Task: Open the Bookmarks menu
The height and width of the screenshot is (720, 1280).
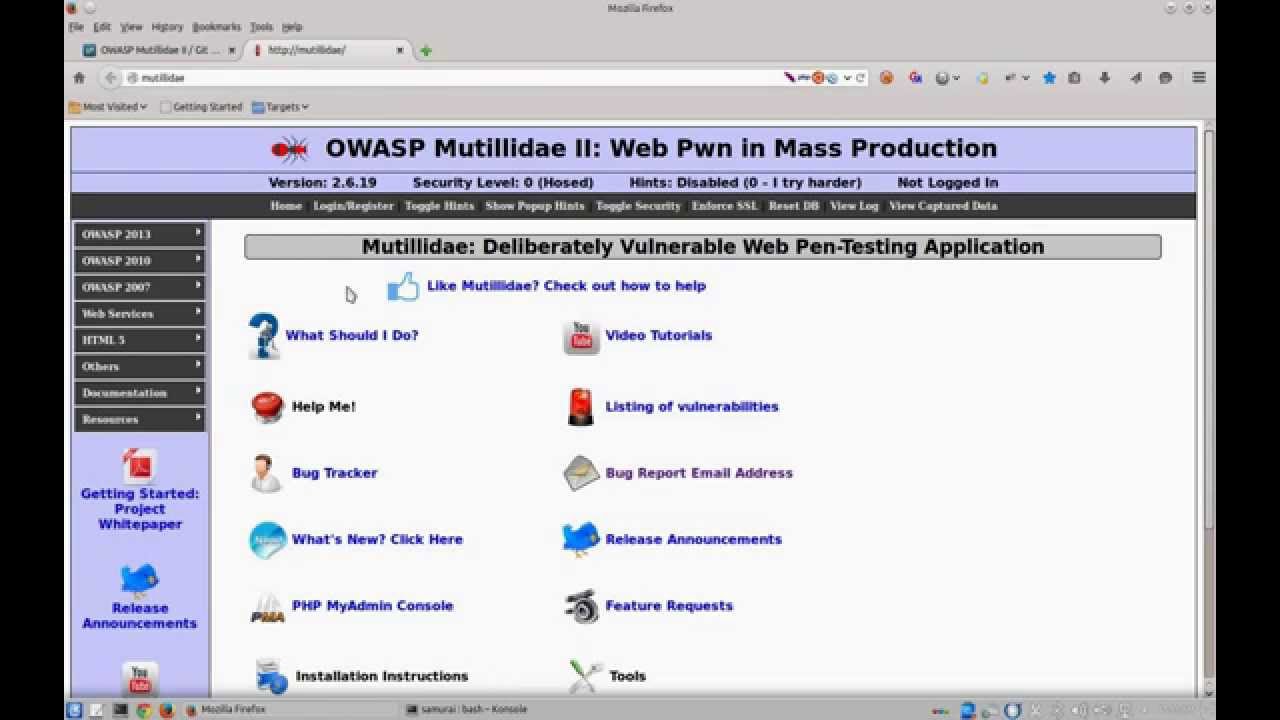Action: point(217,27)
